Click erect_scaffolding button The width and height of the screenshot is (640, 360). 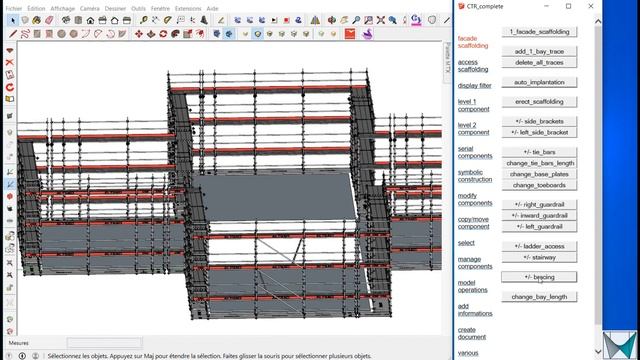click(x=539, y=102)
